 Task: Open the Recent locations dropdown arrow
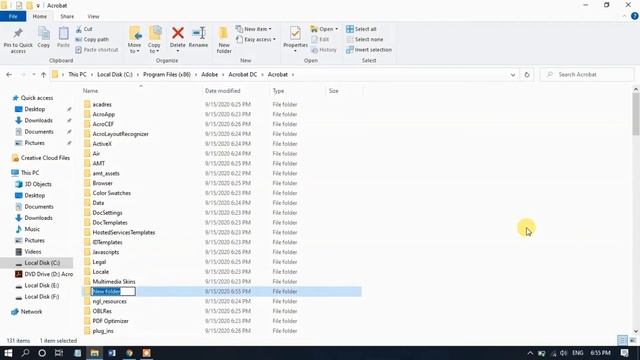click(33, 75)
